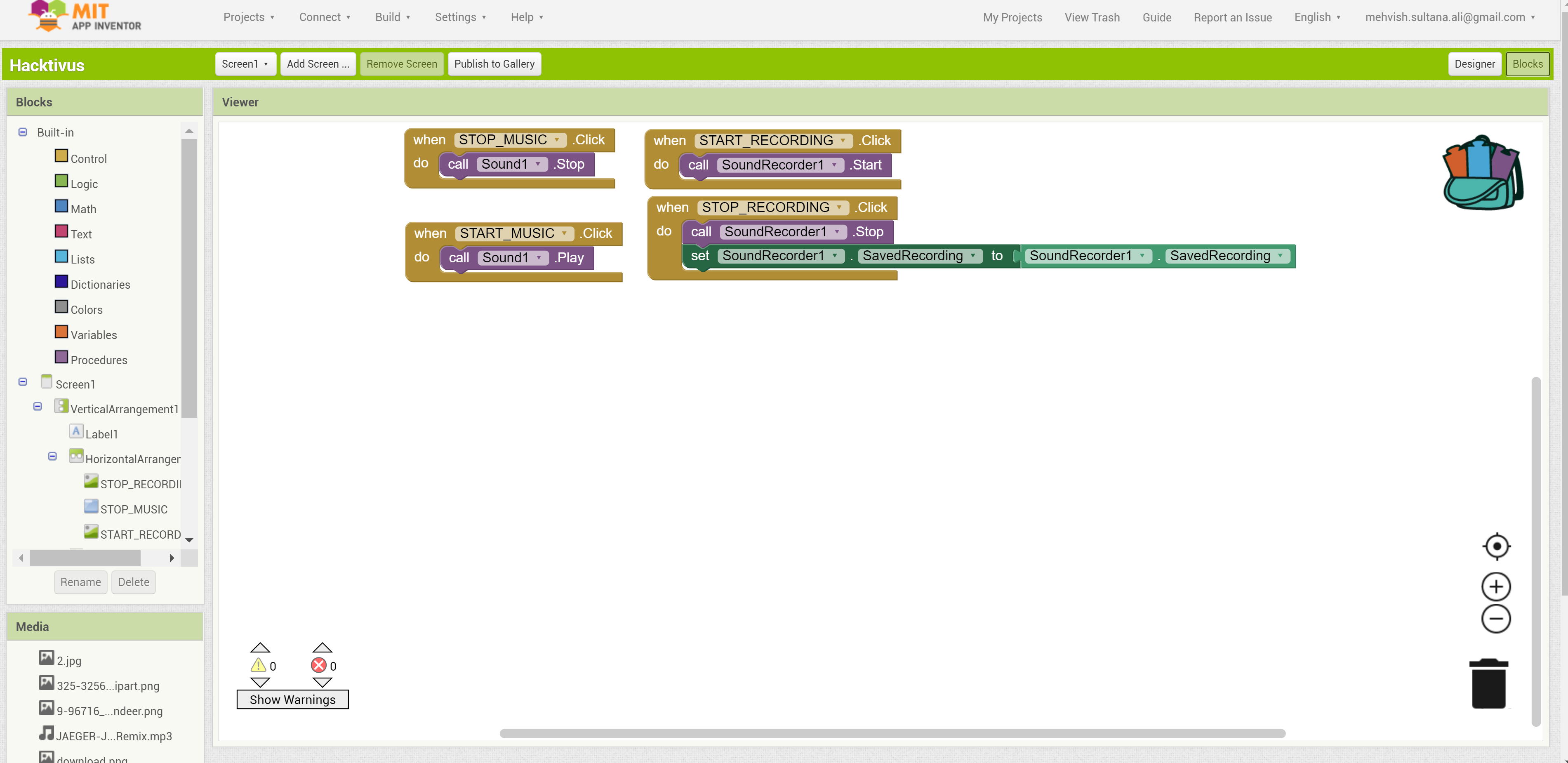Screen dimensions: 1568x763
Task: Zoom in with the plus icon
Action: pos(1496,587)
